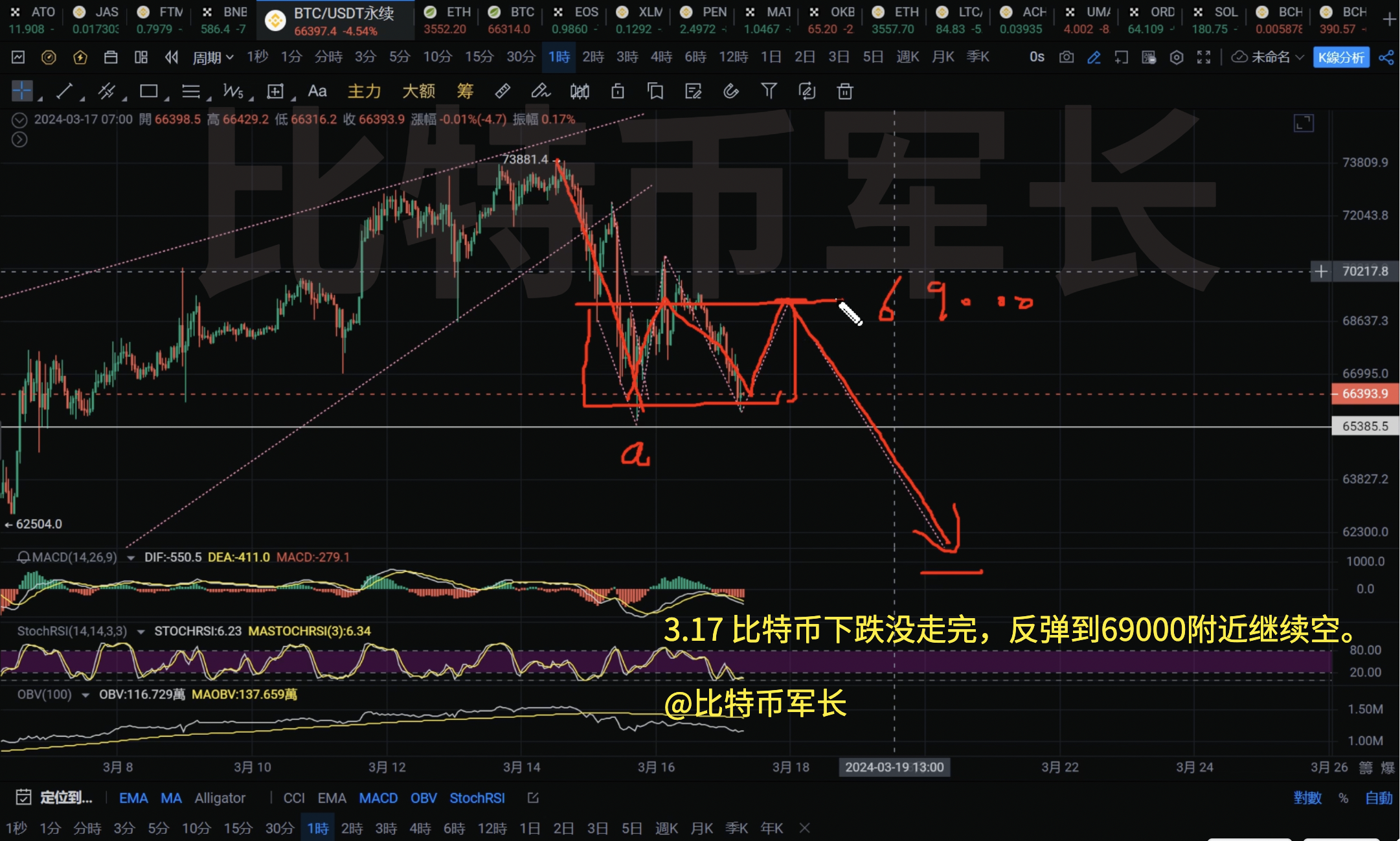Expand the second info row chevron

(x=19, y=139)
